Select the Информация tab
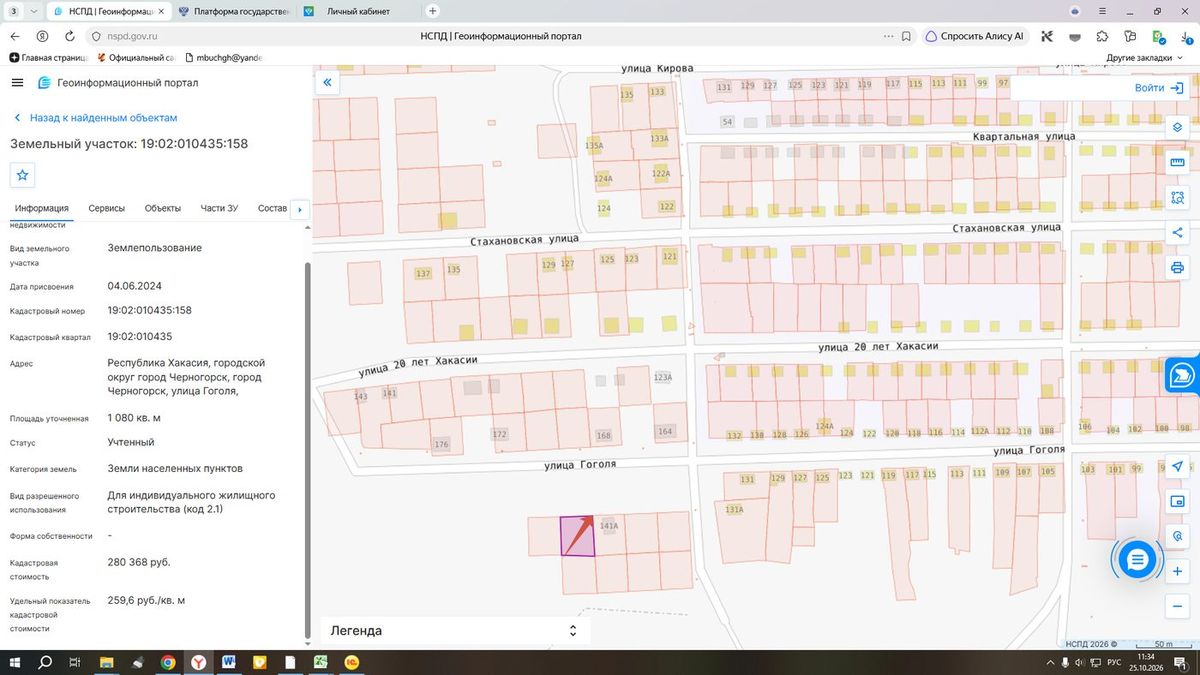Image resolution: width=1200 pixels, height=675 pixels. [42, 208]
